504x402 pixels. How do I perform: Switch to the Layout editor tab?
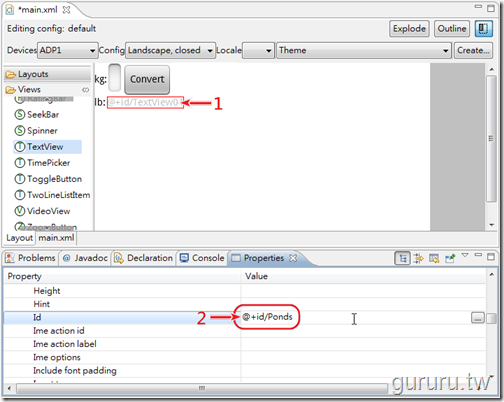[19, 238]
